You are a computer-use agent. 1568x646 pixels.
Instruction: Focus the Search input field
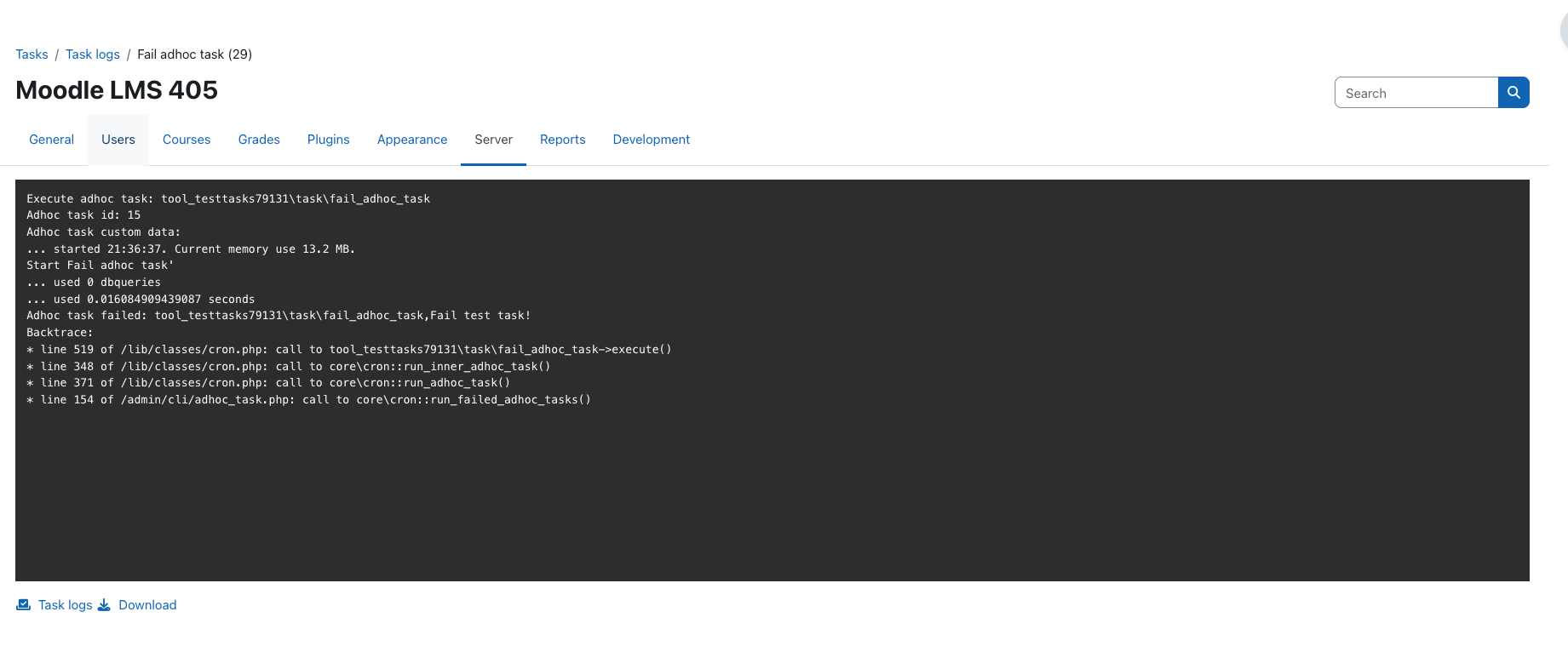click(1416, 93)
